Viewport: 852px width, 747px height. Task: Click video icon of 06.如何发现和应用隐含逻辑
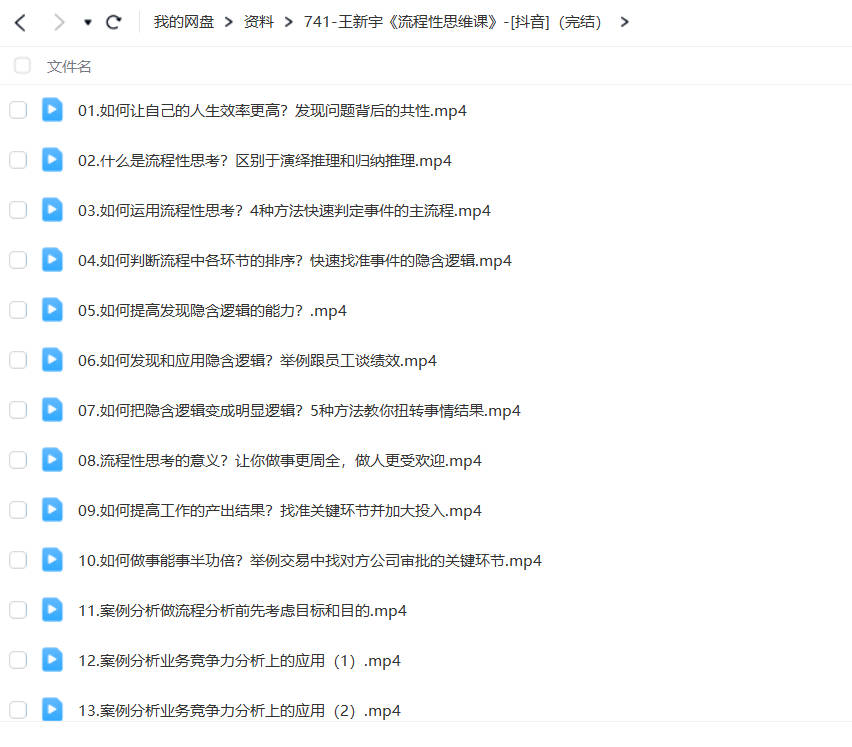pyautogui.click(x=52, y=360)
